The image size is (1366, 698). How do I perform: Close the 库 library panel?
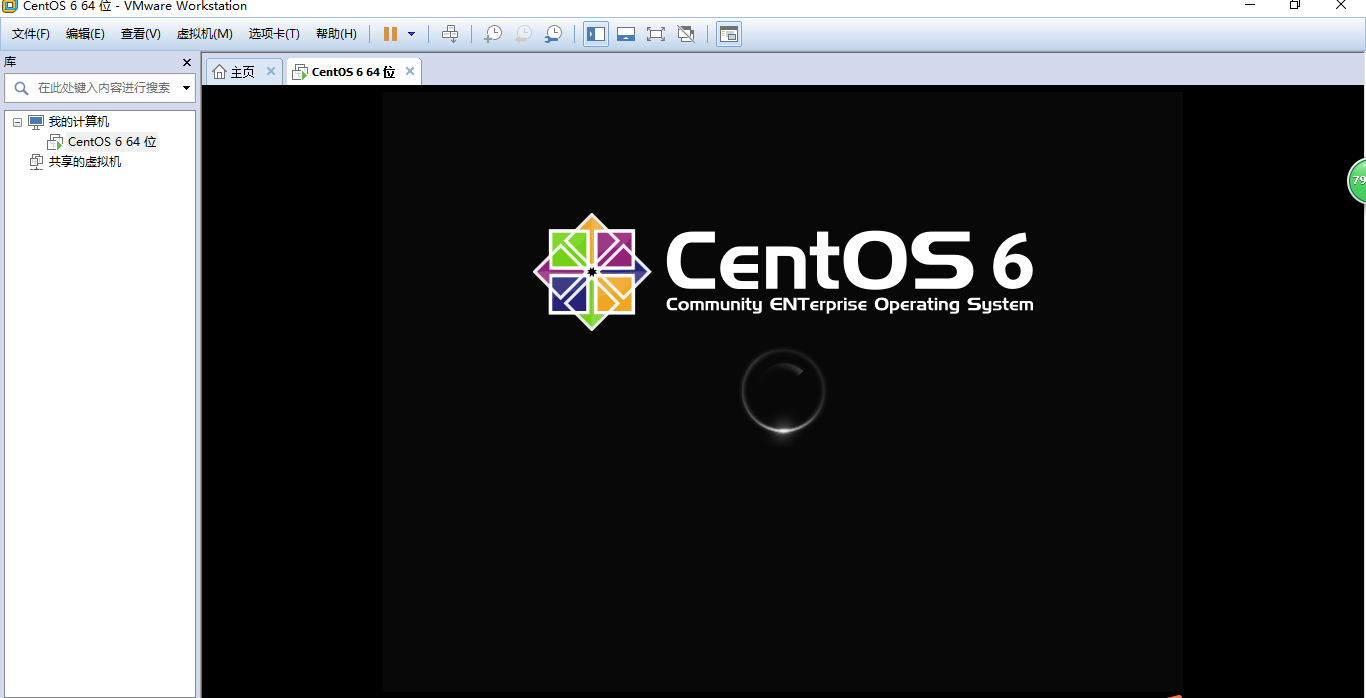tap(187, 62)
